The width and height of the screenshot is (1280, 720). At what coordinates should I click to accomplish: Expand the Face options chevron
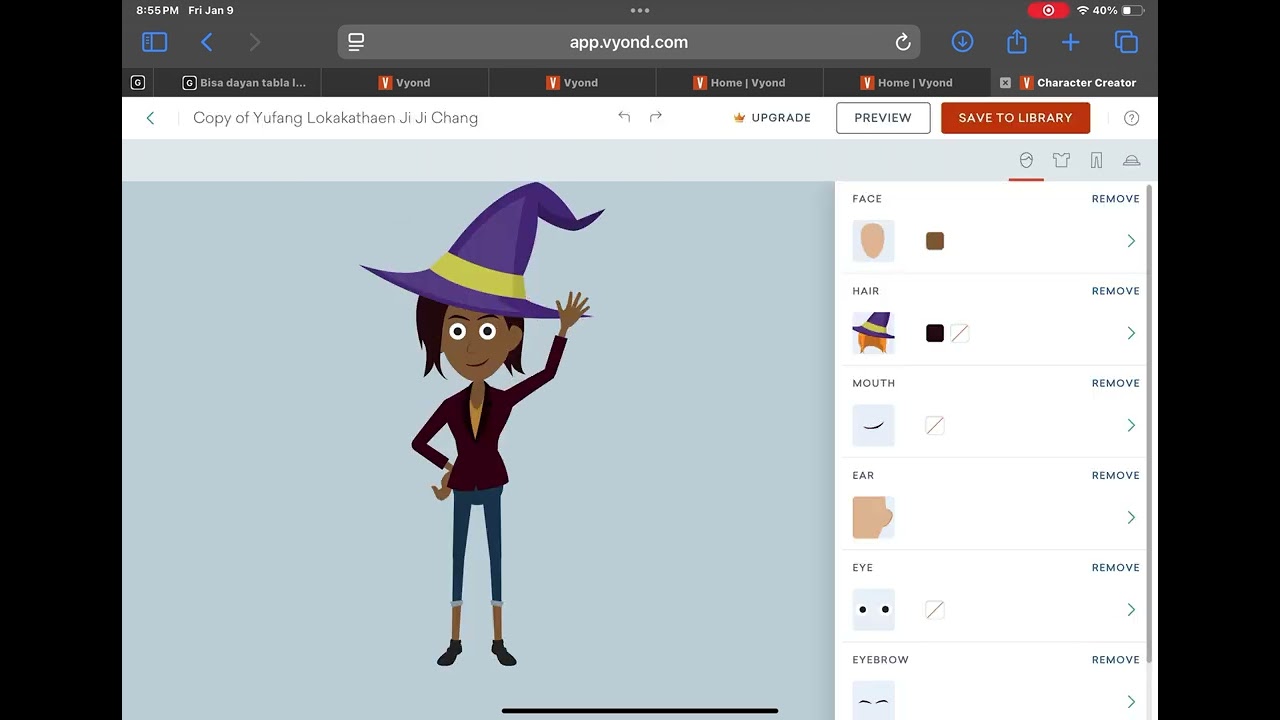1131,241
